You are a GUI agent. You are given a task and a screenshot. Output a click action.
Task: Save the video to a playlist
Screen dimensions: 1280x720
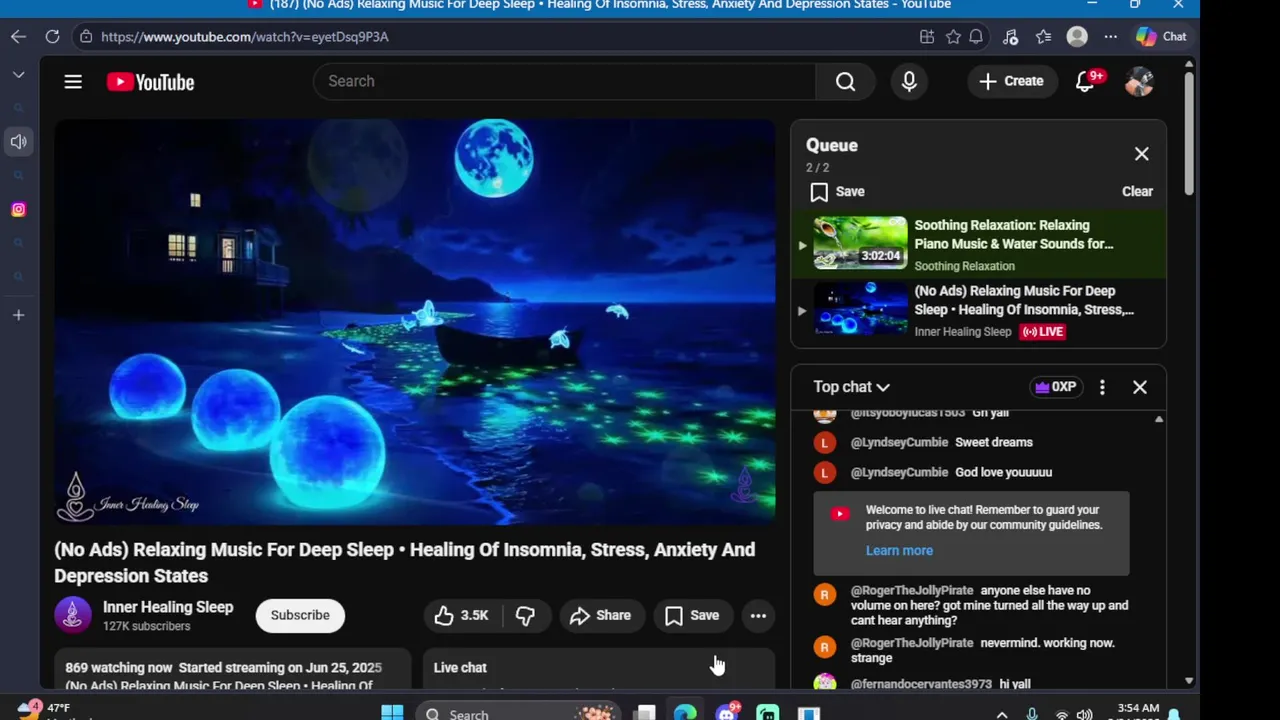coord(692,615)
